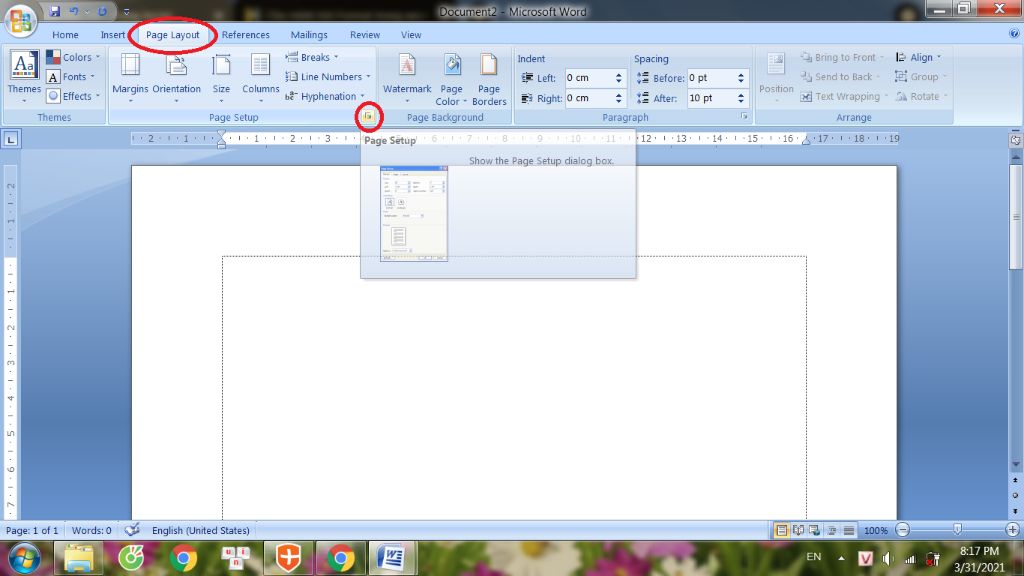This screenshot has height=576, width=1024.
Task: Open the References tab
Action: click(246, 35)
